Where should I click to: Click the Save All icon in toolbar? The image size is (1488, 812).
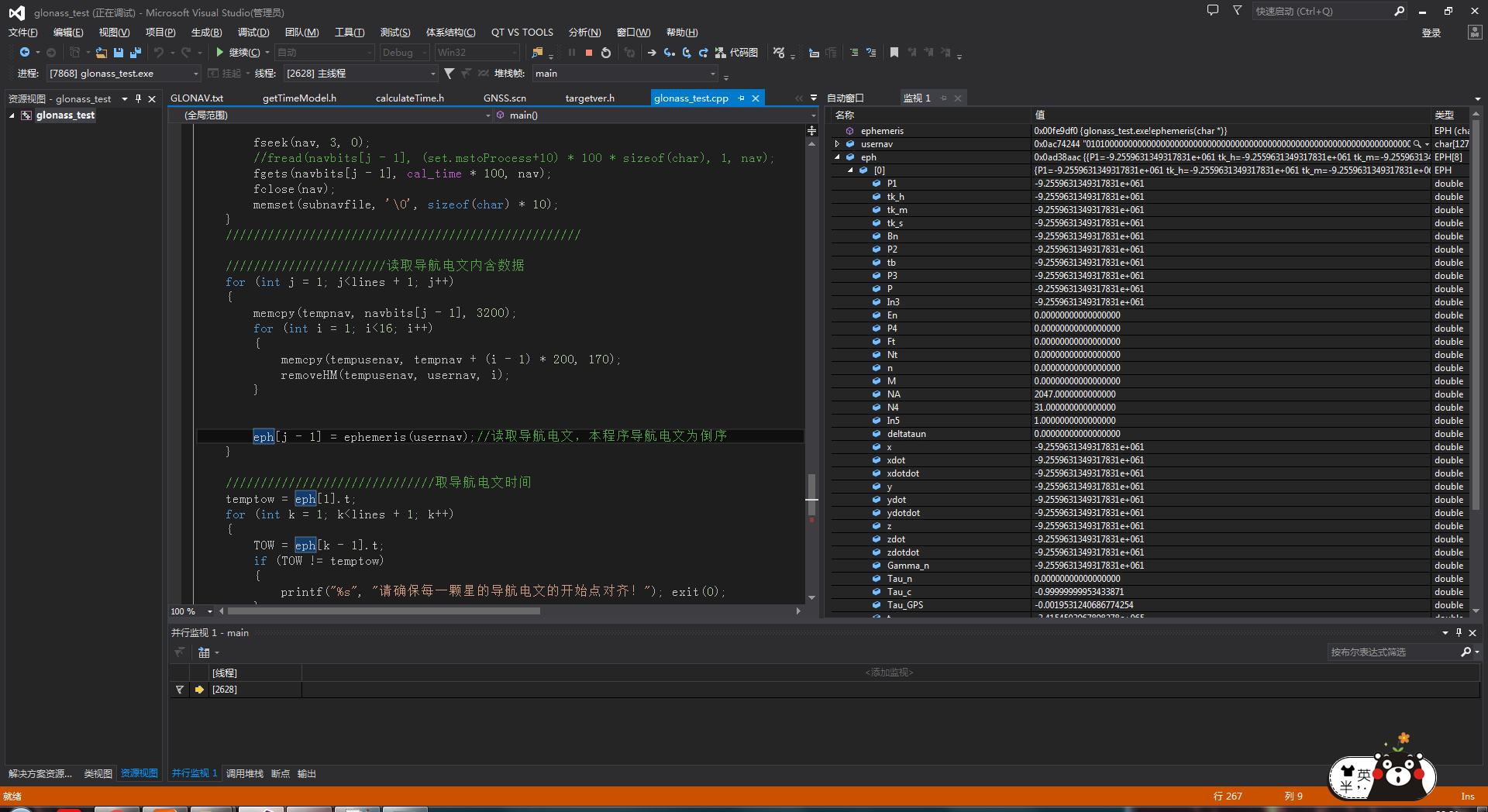pos(135,53)
